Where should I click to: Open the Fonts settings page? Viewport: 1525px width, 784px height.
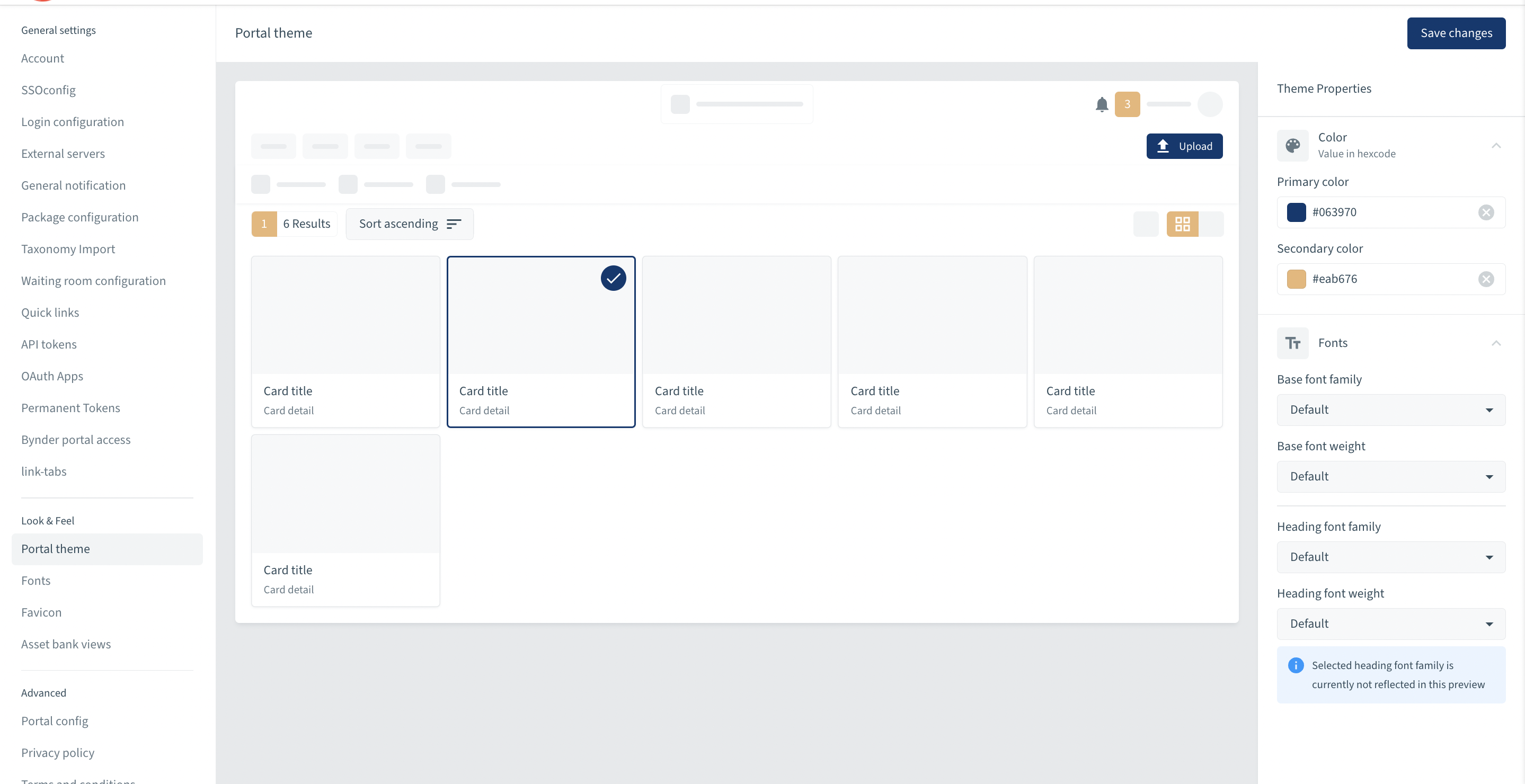coord(36,581)
